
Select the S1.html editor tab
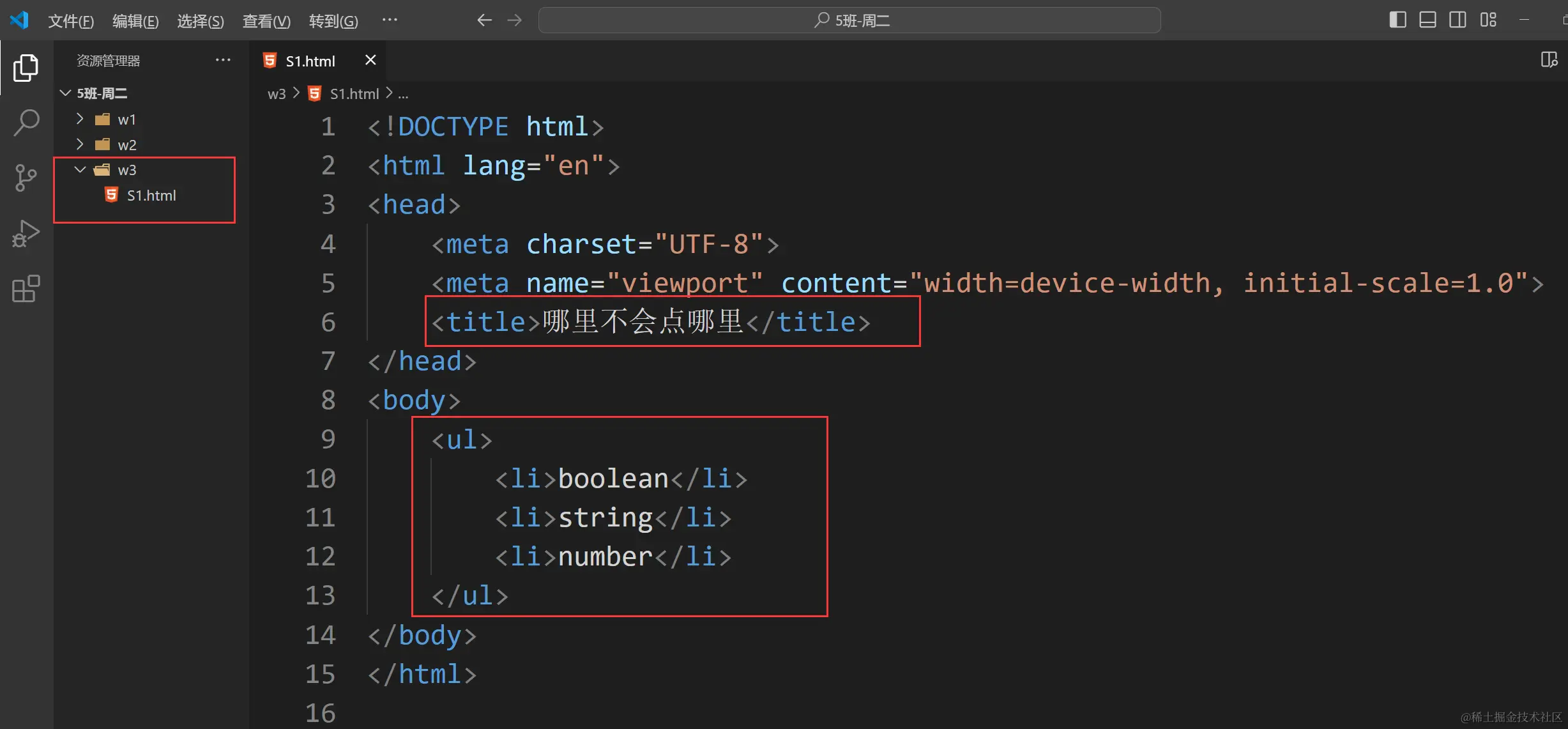click(318, 61)
